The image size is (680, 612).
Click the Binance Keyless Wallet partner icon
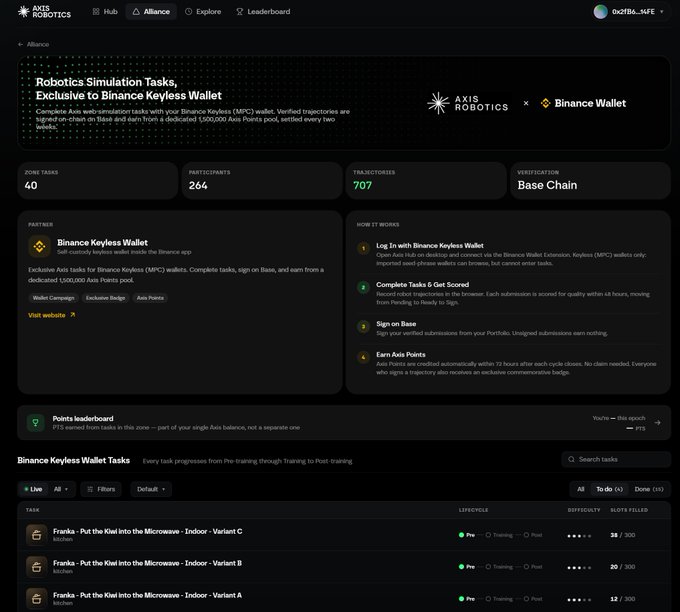39,246
